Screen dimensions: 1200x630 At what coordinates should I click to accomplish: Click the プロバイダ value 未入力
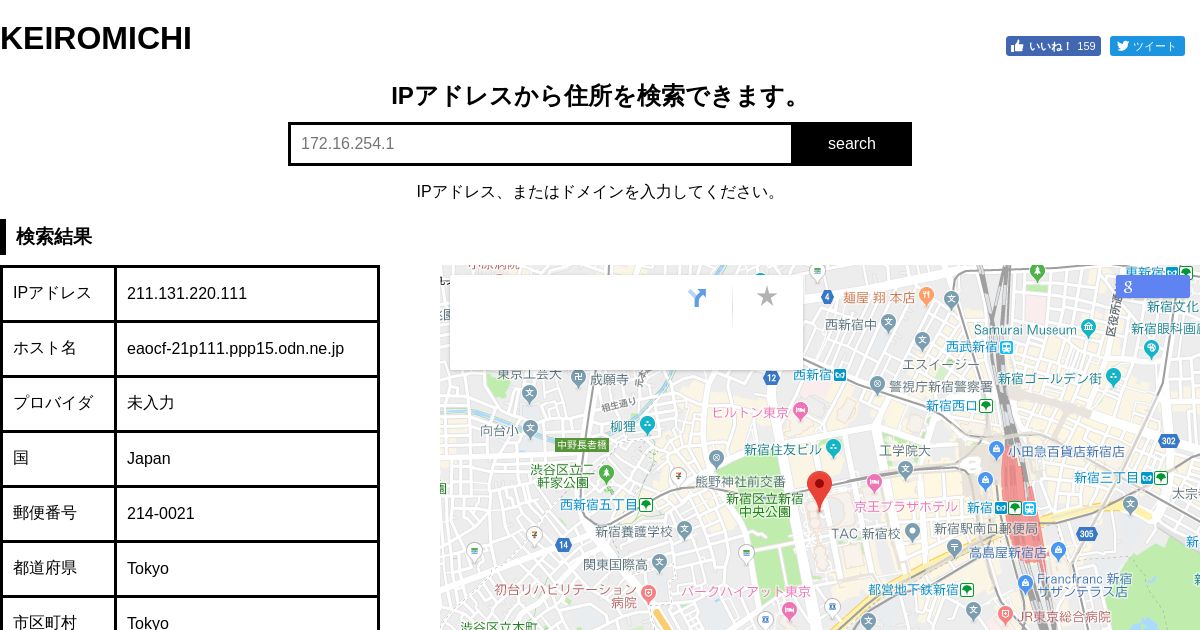[151, 403]
